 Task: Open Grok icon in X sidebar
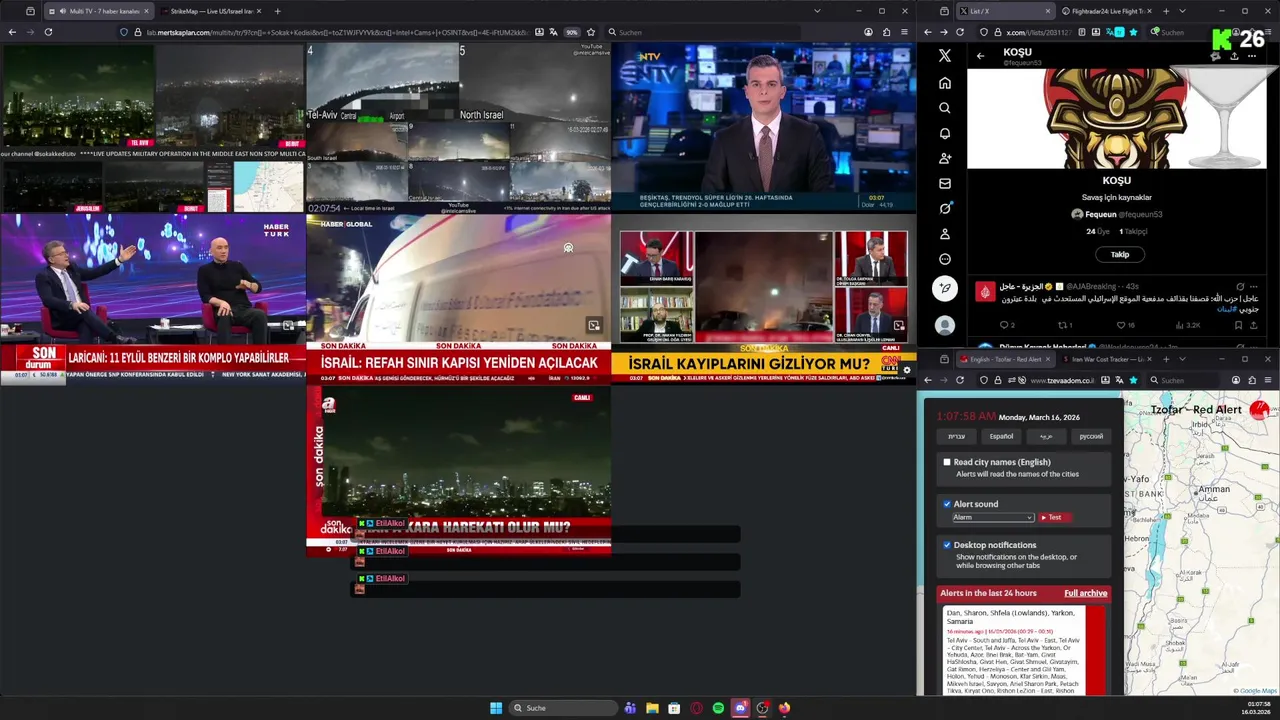944,208
